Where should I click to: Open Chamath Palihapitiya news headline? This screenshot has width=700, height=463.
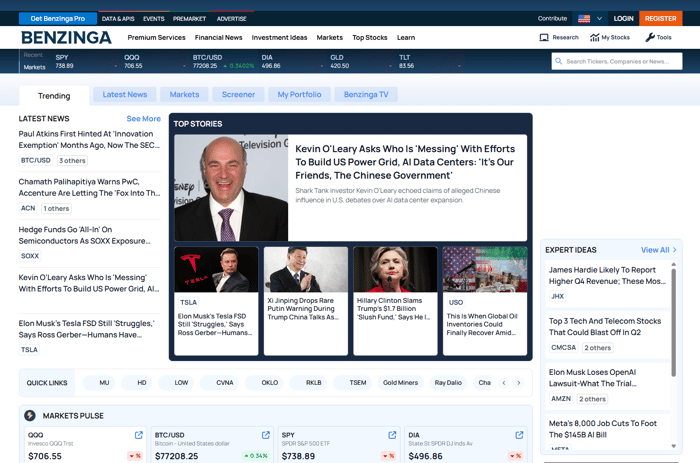(89, 188)
